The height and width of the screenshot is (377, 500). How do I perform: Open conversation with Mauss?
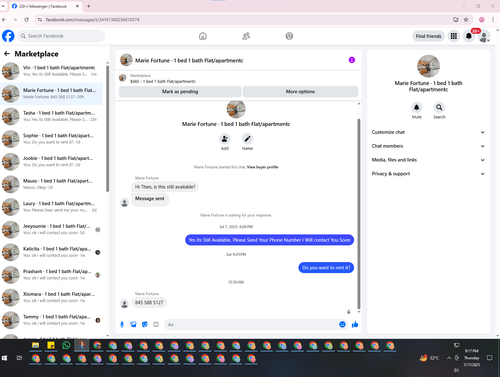52,184
